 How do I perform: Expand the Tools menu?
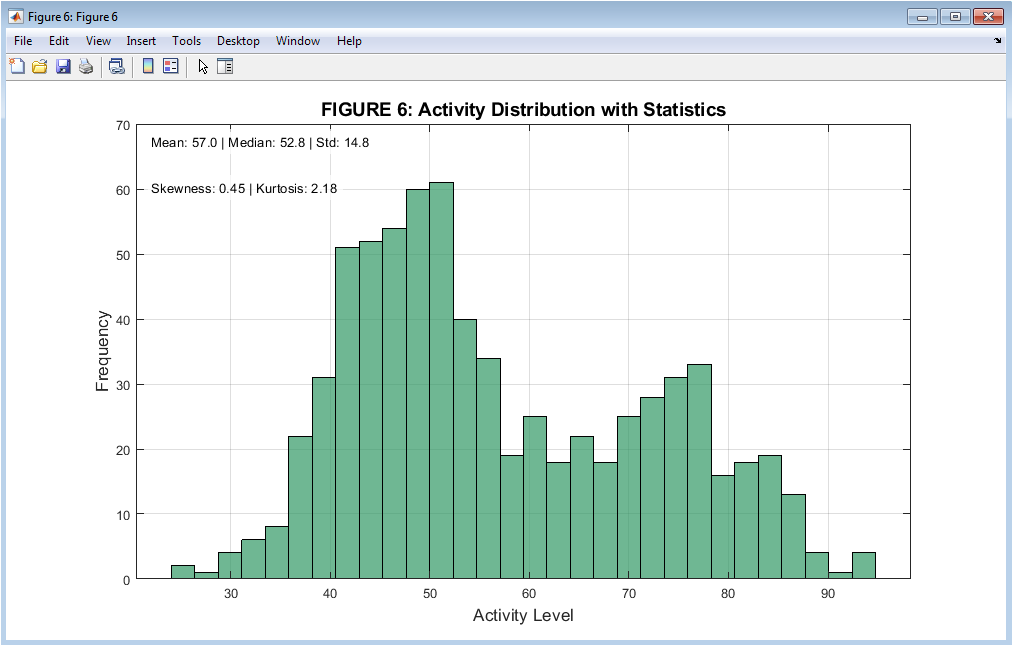pyautogui.click(x=186, y=41)
